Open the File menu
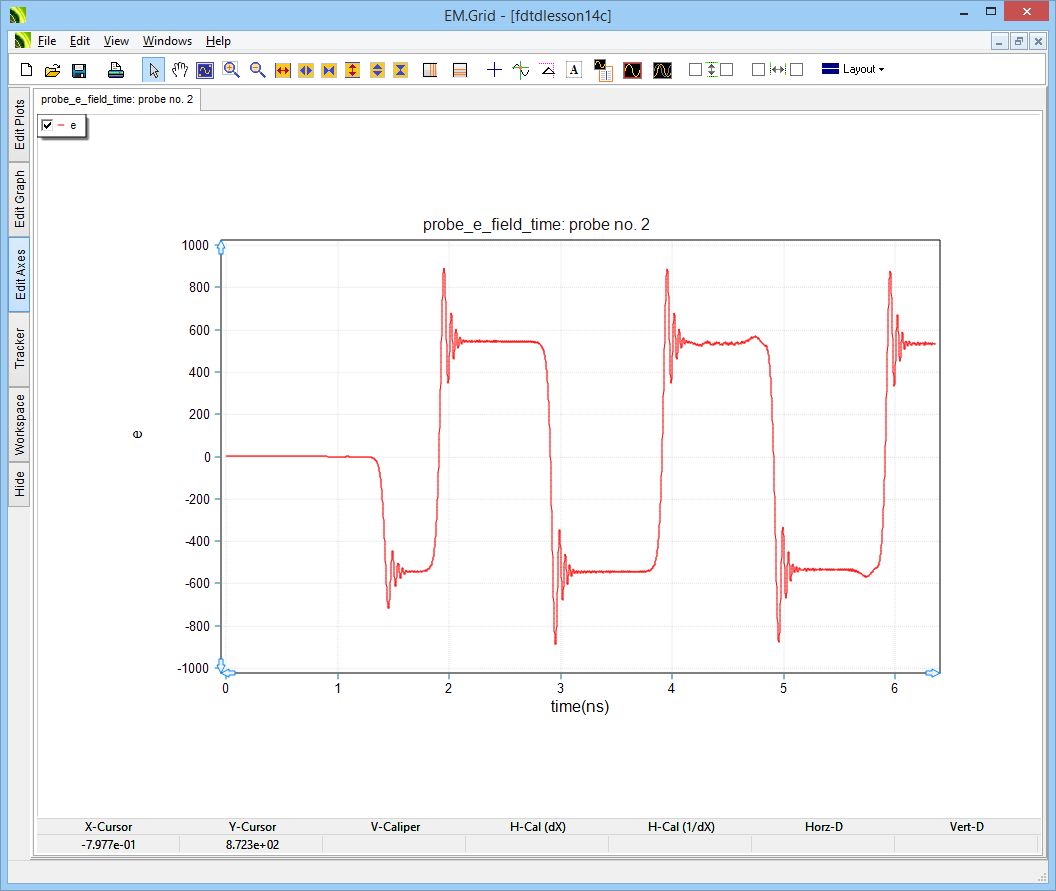This screenshot has width=1056, height=891. tap(47, 41)
